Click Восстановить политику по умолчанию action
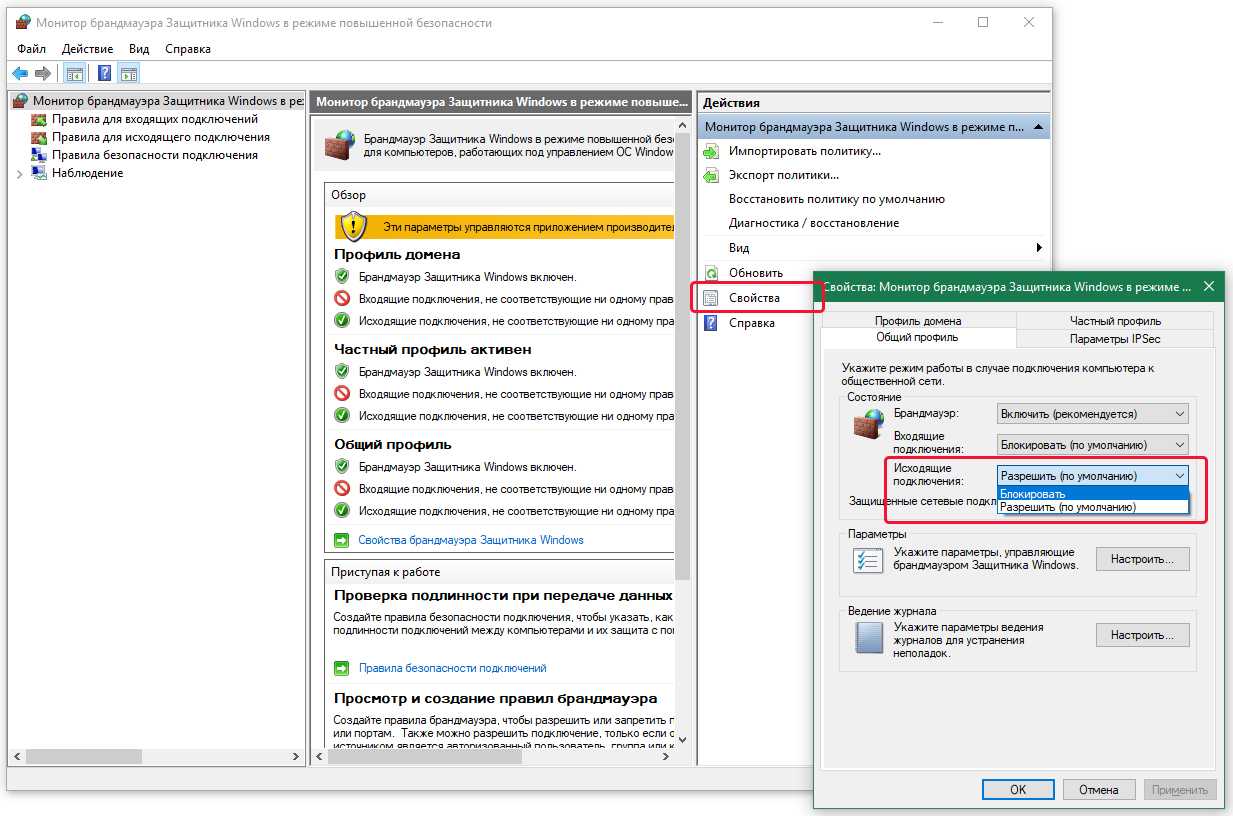This screenshot has width=1233, height=816. pyautogui.click(x=836, y=199)
